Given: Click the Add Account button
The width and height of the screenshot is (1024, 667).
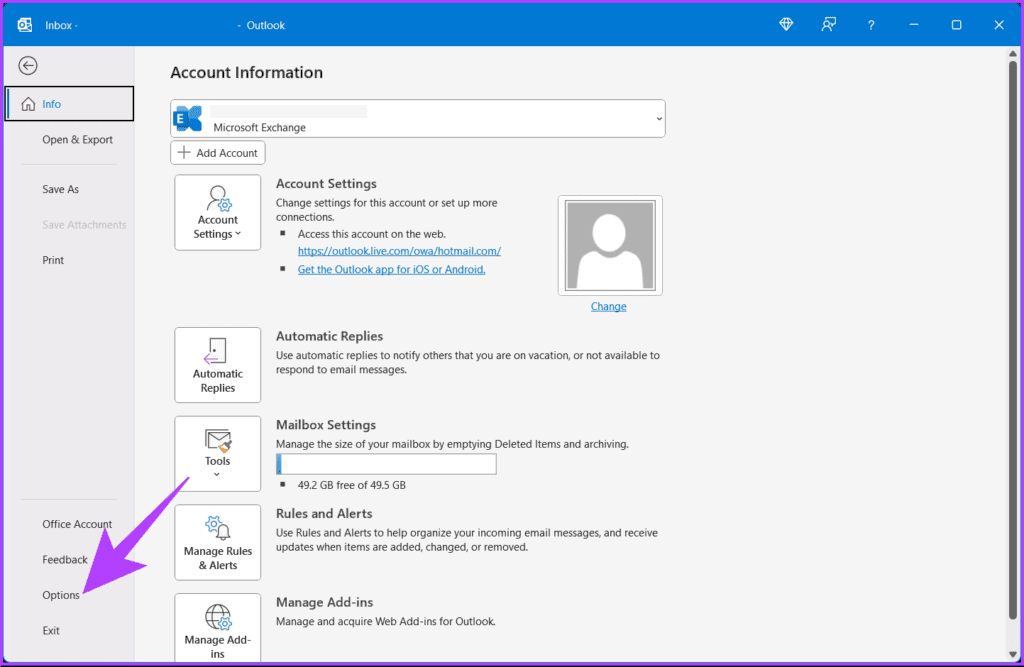Looking at the screenshot, I should (x=217, y=153).
